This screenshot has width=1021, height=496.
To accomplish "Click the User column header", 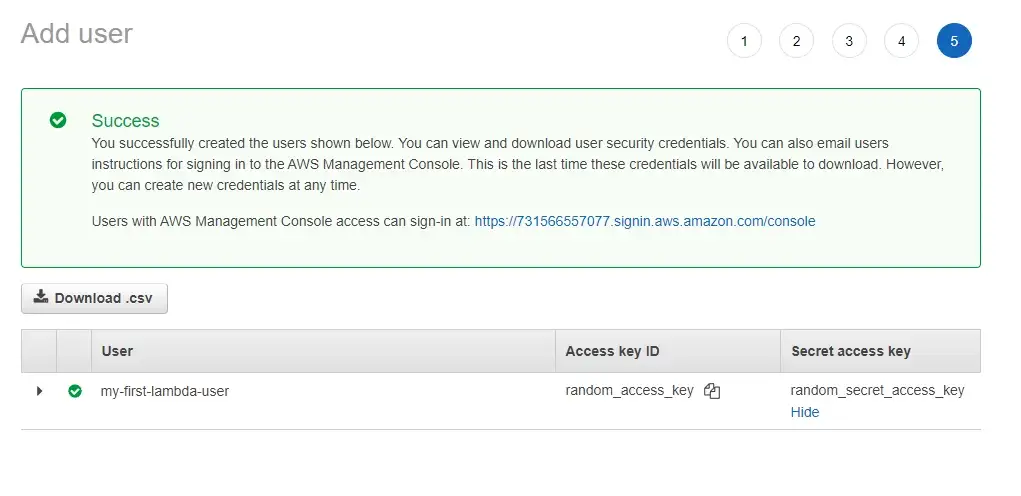I will click(117, 351).
